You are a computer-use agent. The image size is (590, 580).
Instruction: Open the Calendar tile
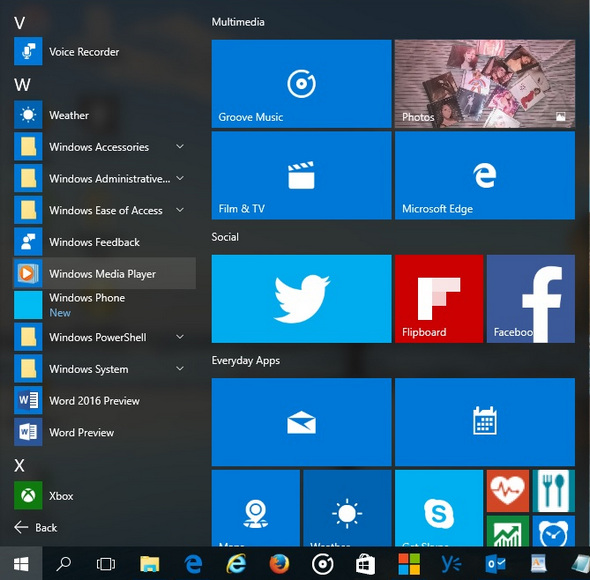[x=485, y=422]
